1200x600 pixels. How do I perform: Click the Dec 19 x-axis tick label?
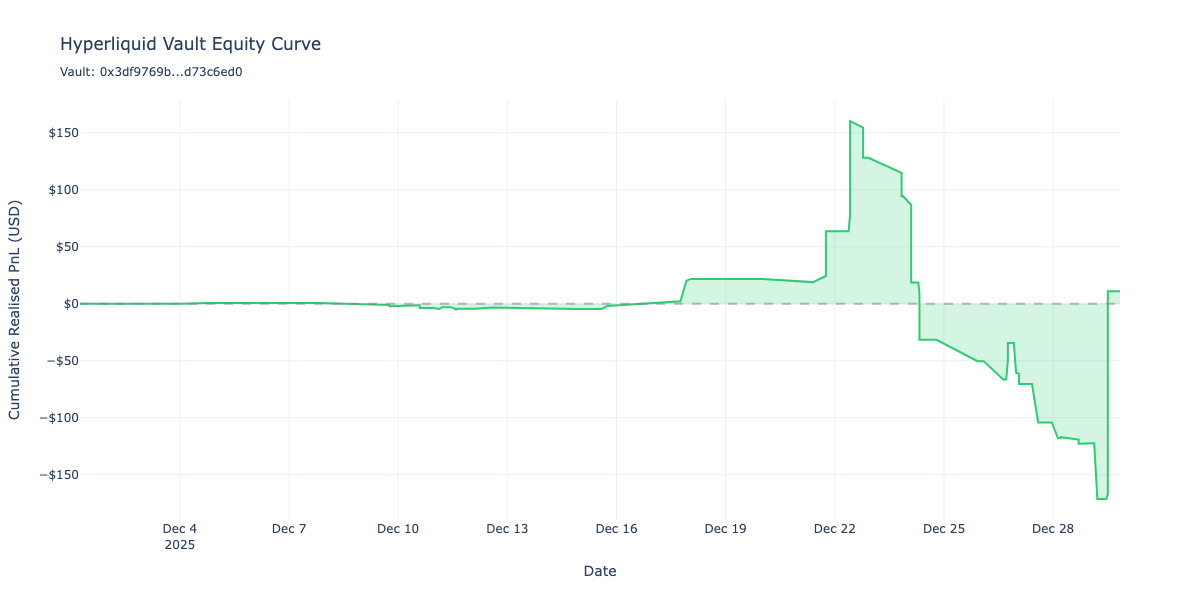click(726, 529)
